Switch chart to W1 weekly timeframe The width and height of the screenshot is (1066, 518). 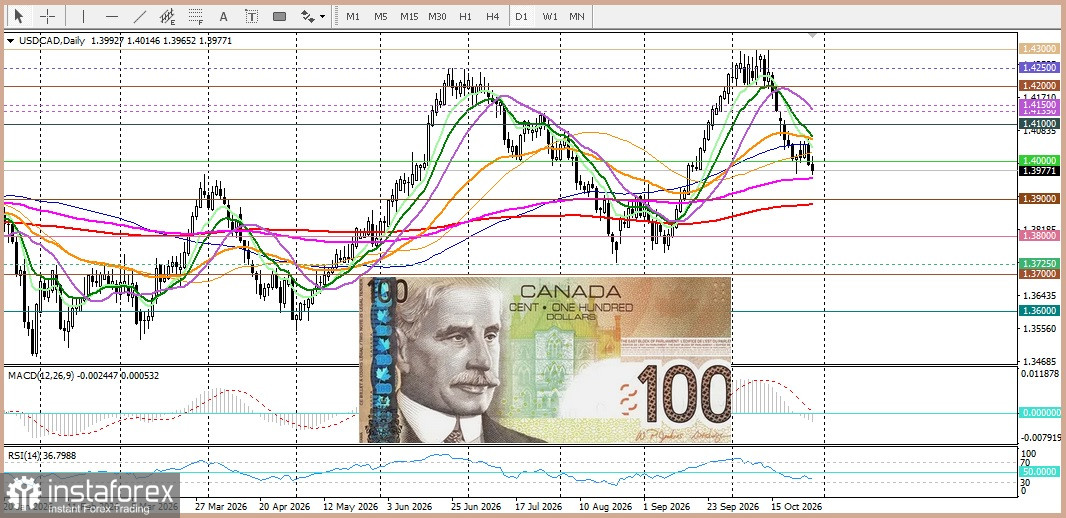pyautogui.click(x=549, y=16)
